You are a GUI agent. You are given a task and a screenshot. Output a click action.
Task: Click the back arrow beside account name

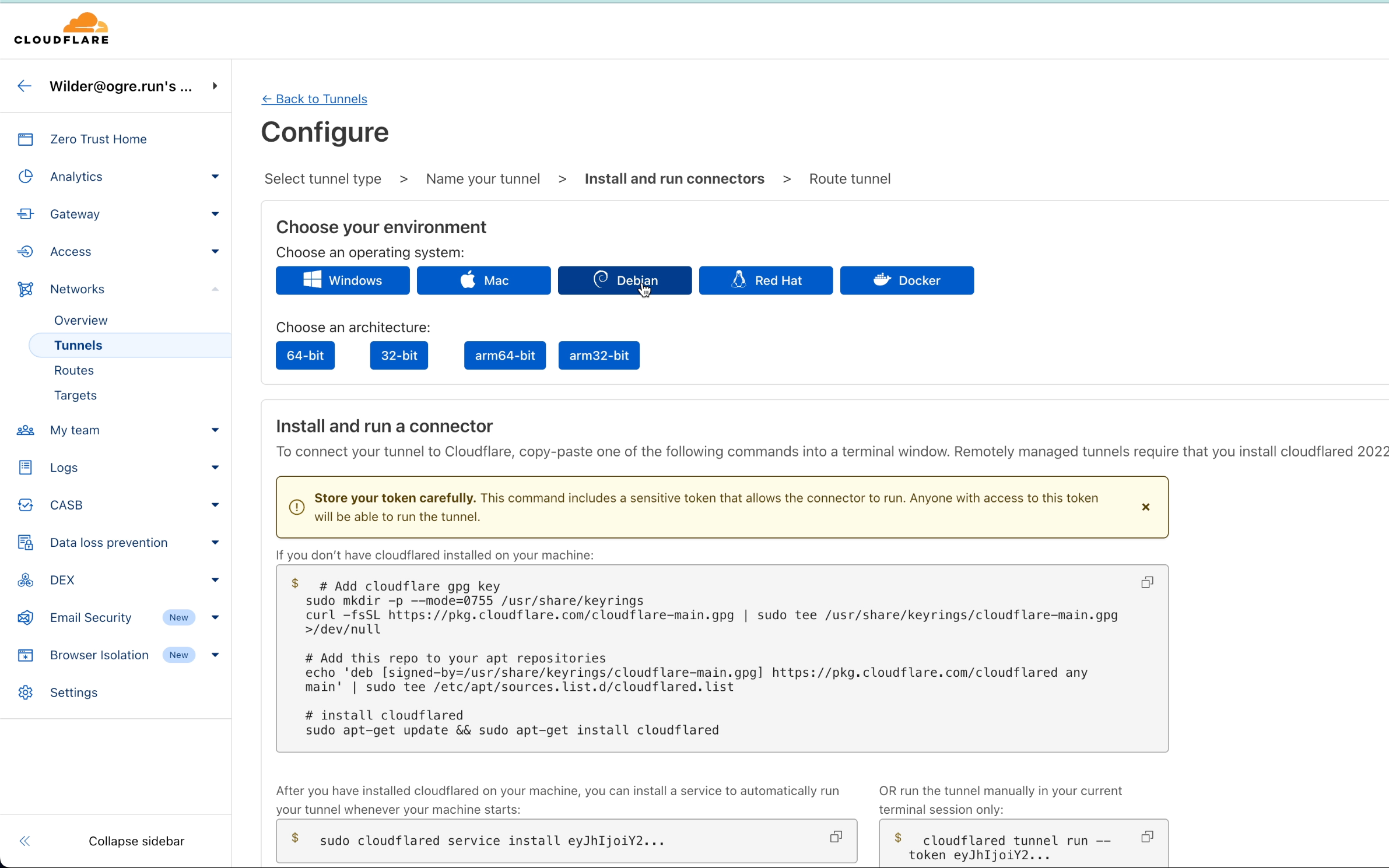pyautogui.click(x=24, y=86)
